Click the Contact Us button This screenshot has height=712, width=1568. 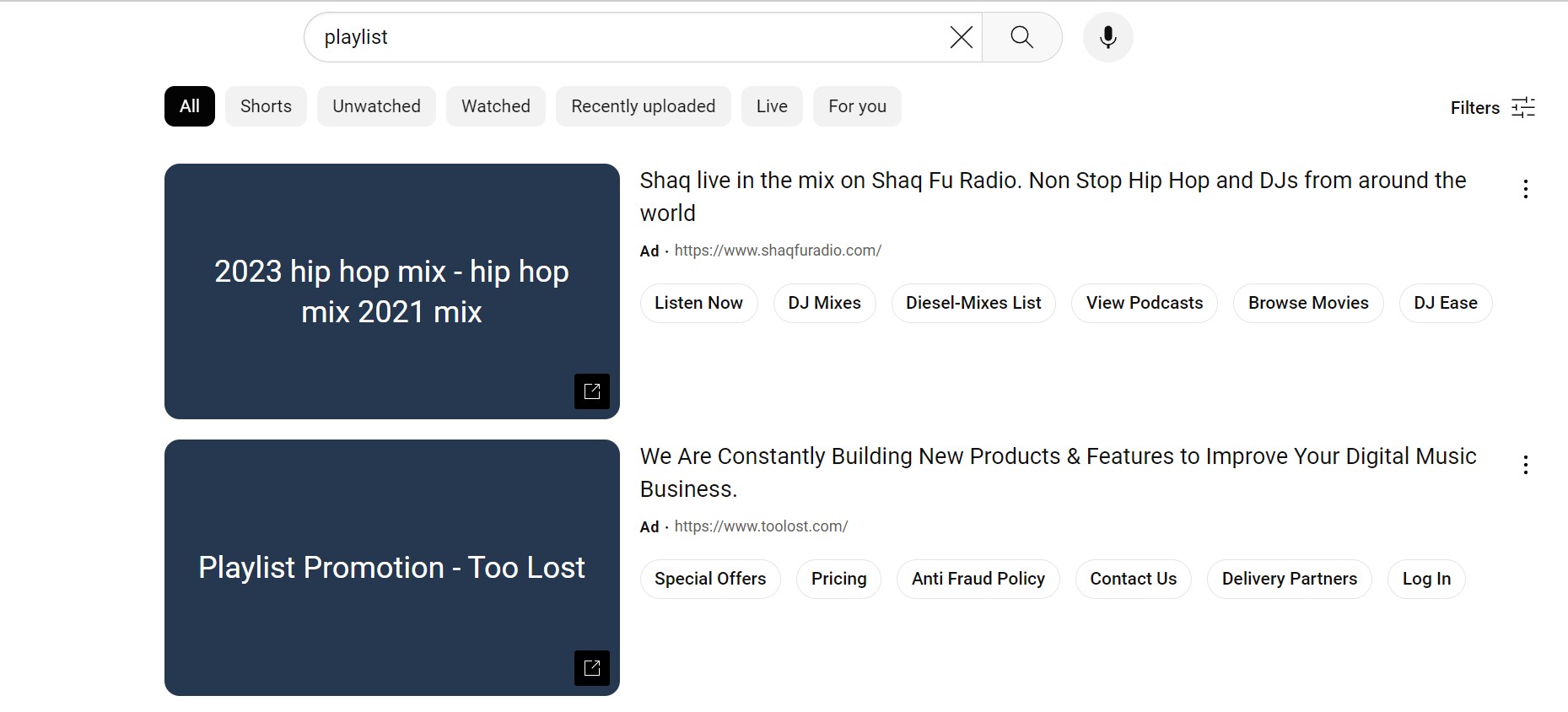pyautogui.click(x=1133, y=579)
